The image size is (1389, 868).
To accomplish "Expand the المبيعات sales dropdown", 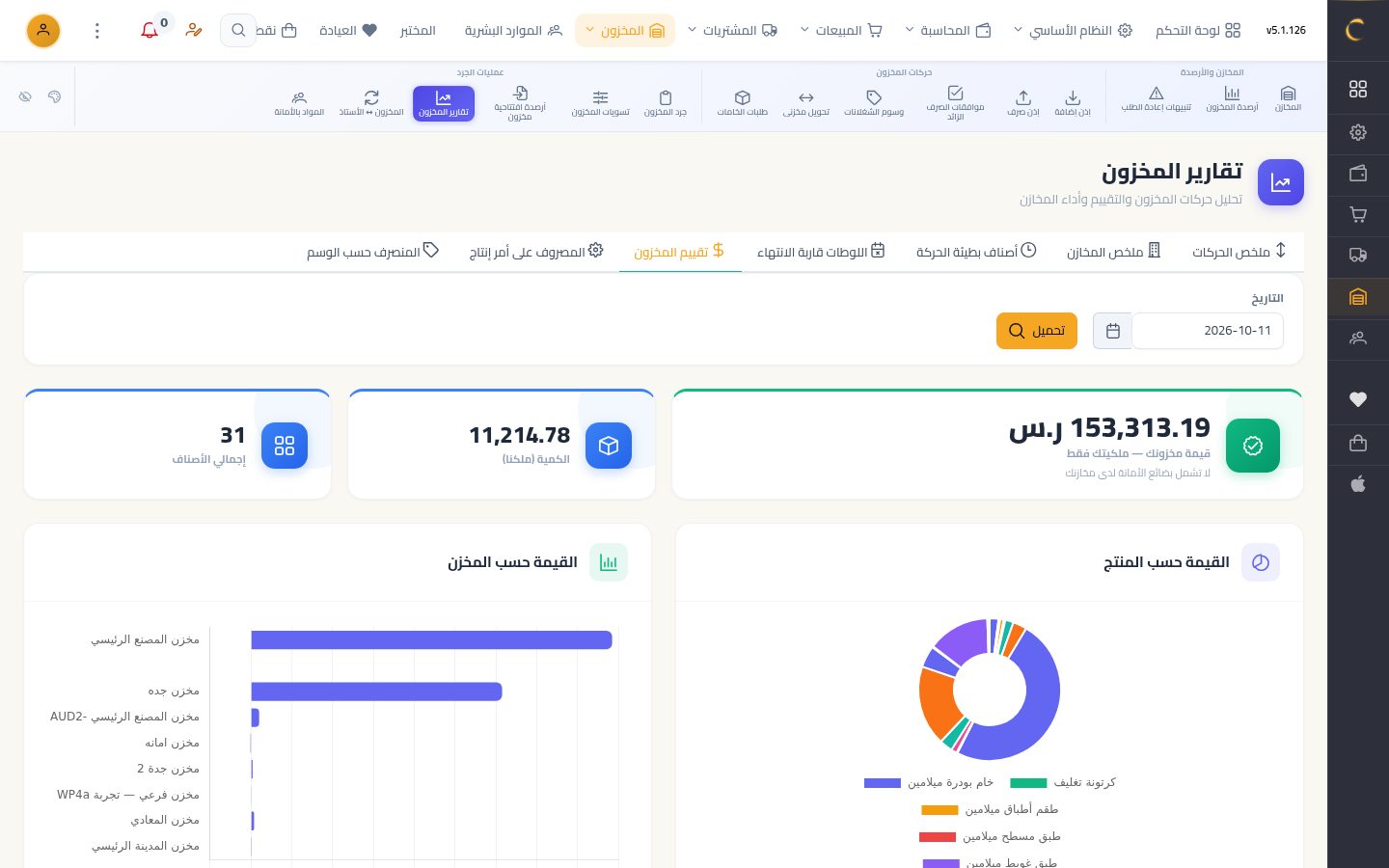I will pos(841,31).
